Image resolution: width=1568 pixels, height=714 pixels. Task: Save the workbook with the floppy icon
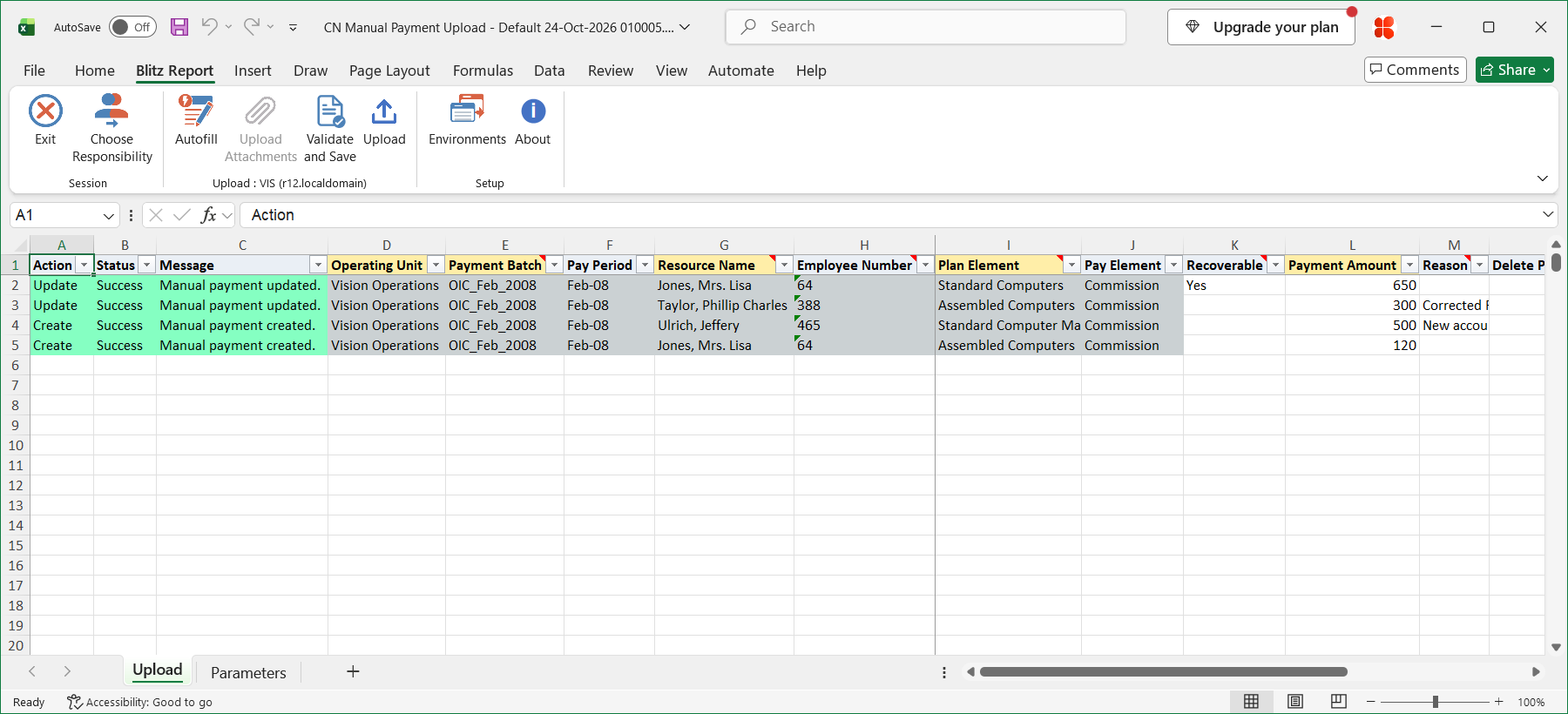179,27
